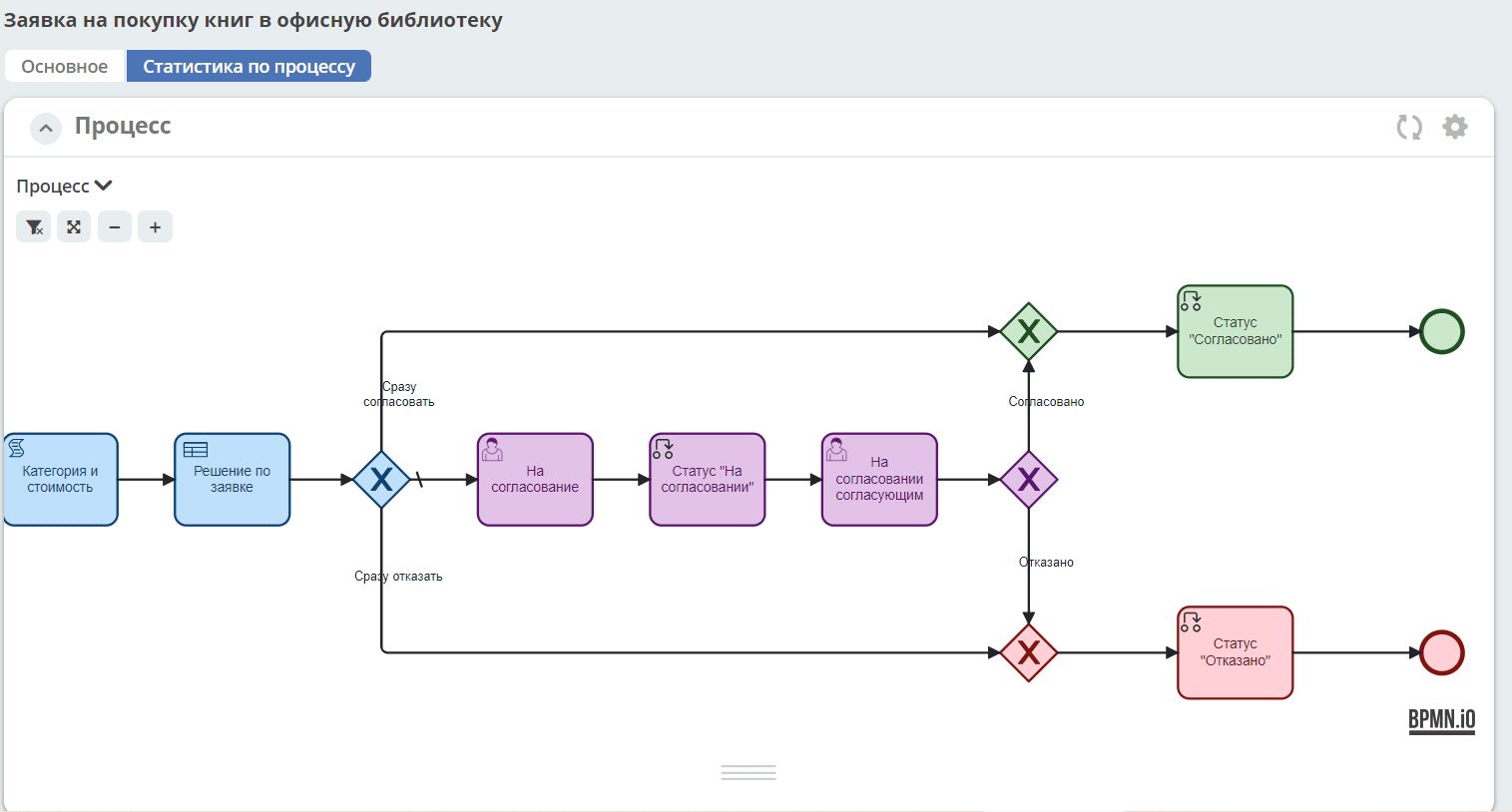Switch to the Основное tab
This screenshot has height=812, width=1512.
tap(65, 67)
